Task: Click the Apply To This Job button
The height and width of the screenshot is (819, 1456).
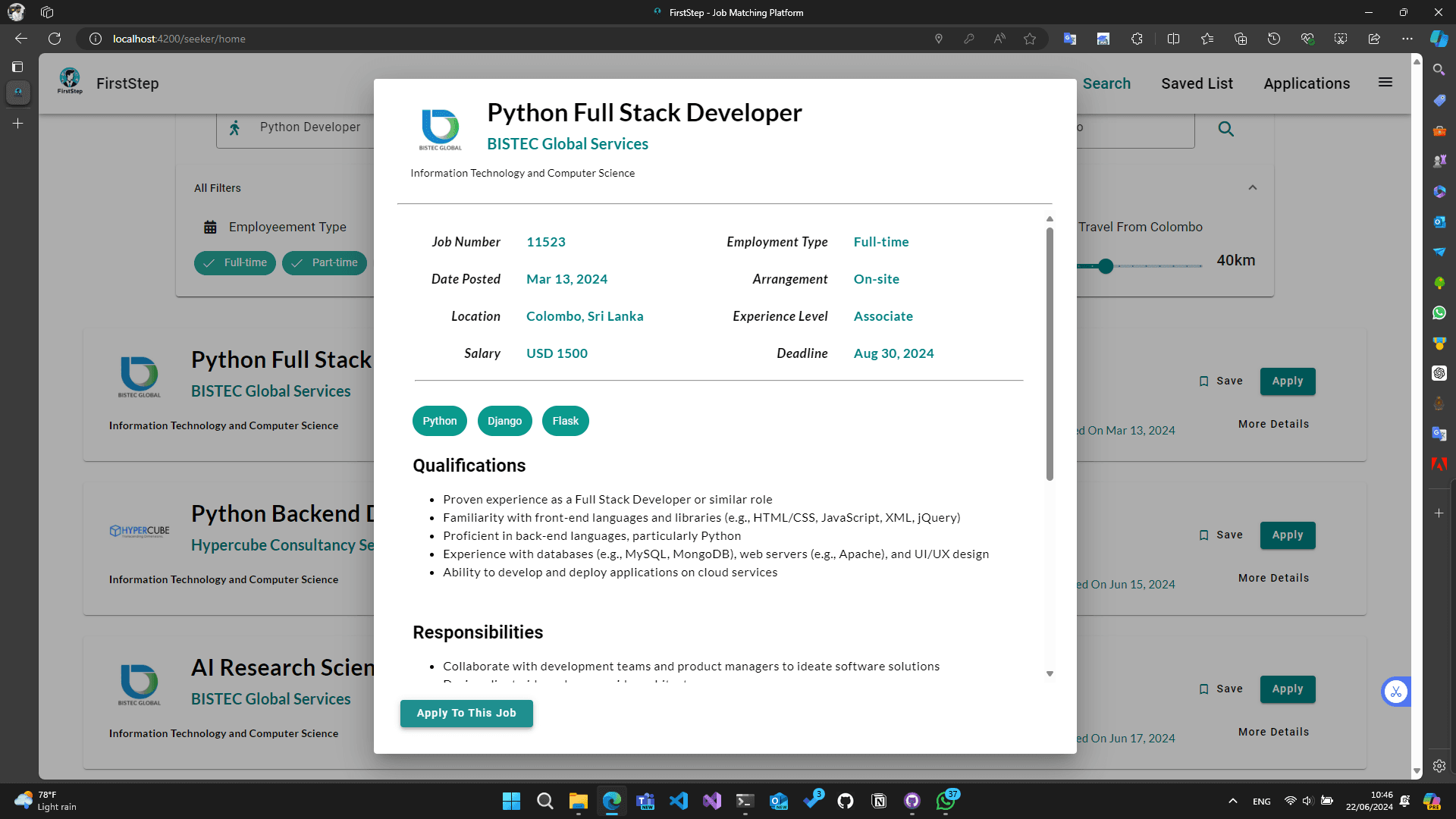Action: (x=466, y=713)
